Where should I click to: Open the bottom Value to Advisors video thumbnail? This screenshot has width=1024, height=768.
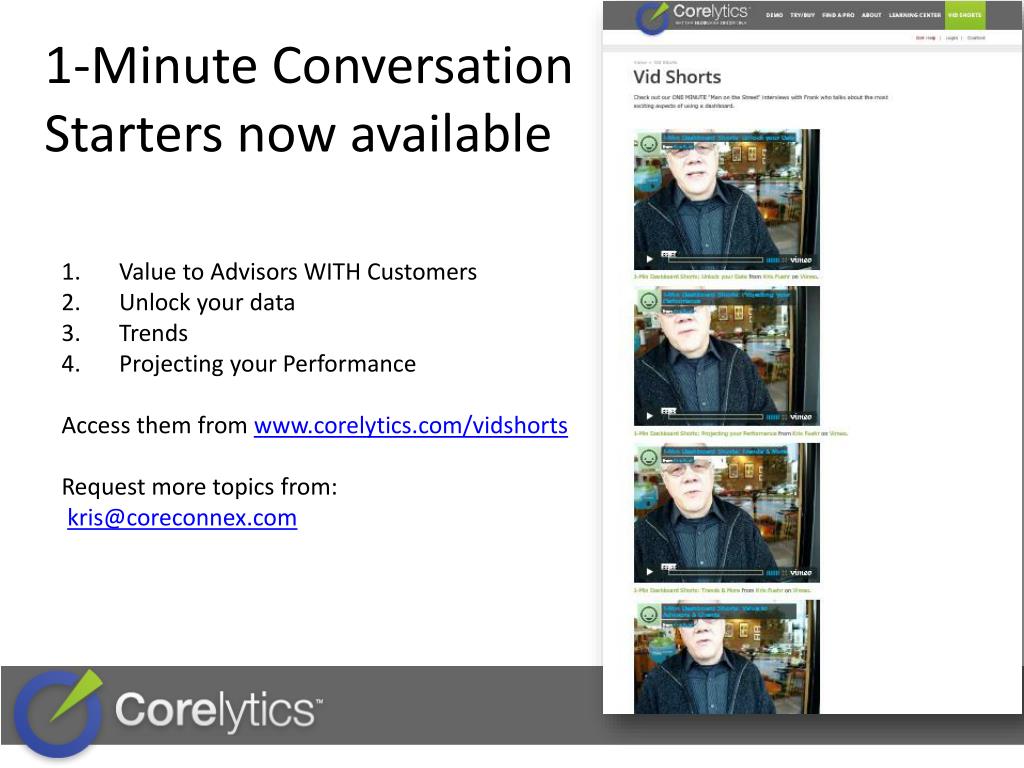click(727, 657)
